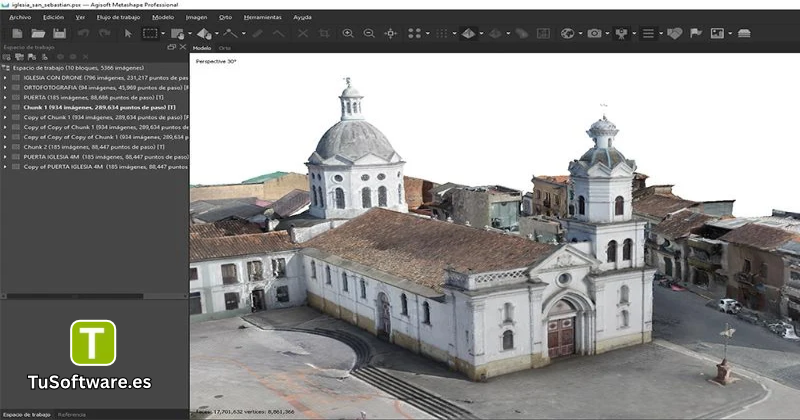Select the Move region tool
Image resolution: width=800 pixels, height=420 pixels.
coord(178,34)
